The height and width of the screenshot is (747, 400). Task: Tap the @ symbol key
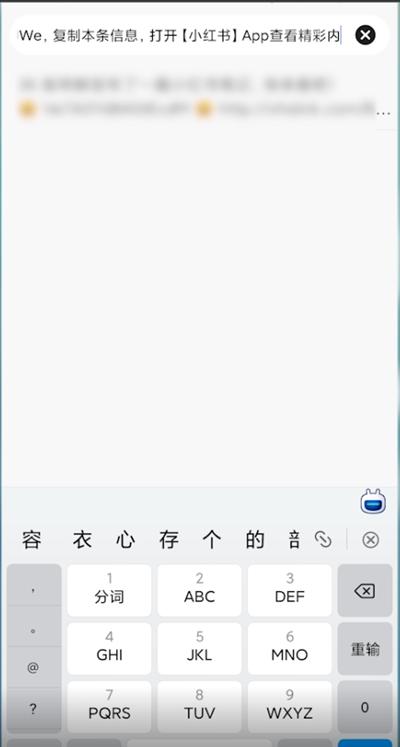[x=33, y=668]
